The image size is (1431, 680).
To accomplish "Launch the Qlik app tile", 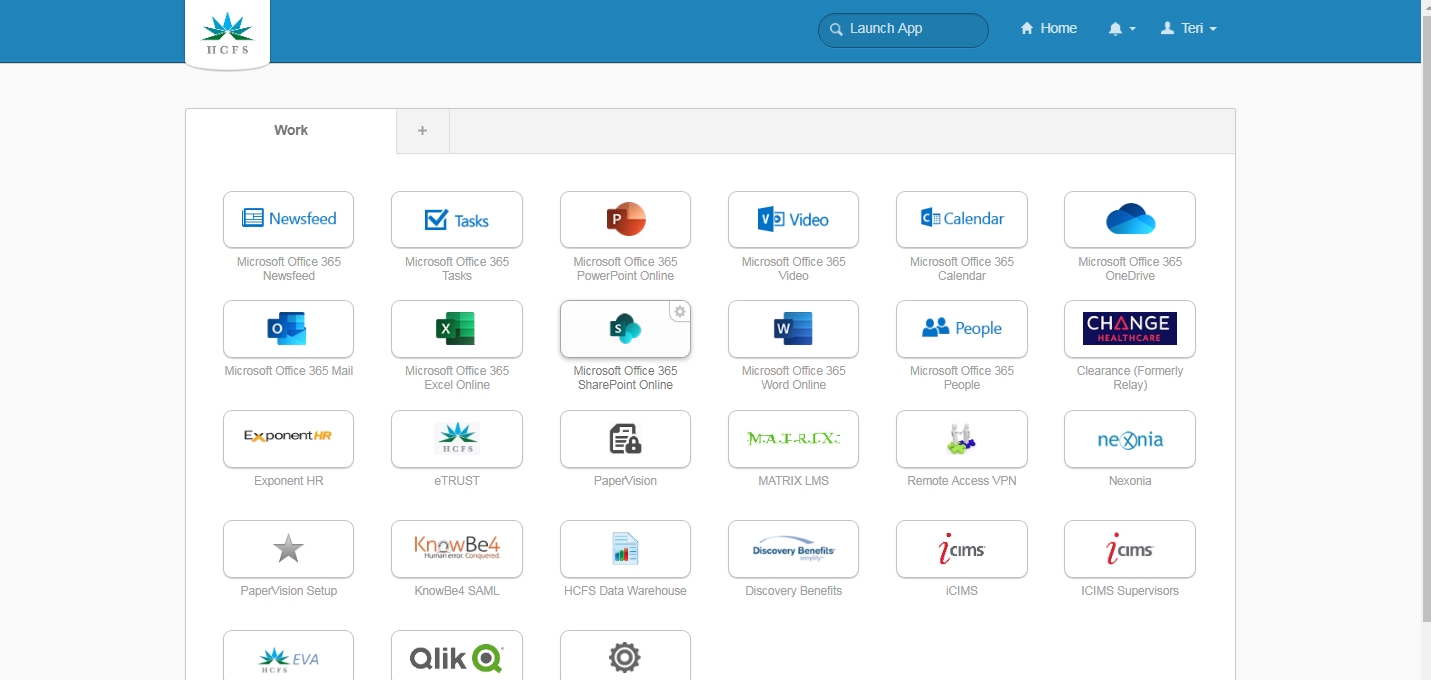I will [456, 656].
